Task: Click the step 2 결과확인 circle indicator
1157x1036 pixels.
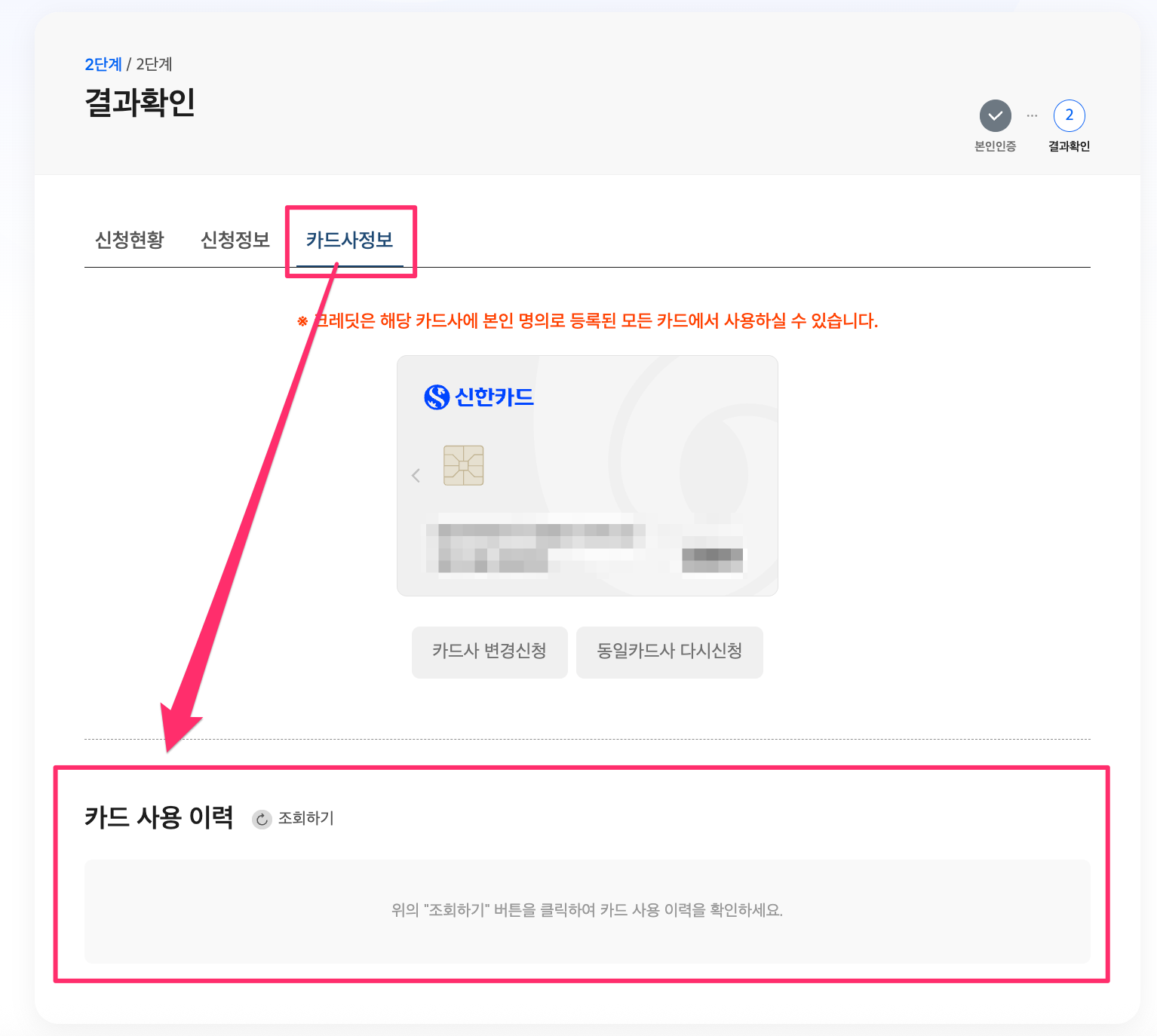Action: point(1069,115)
